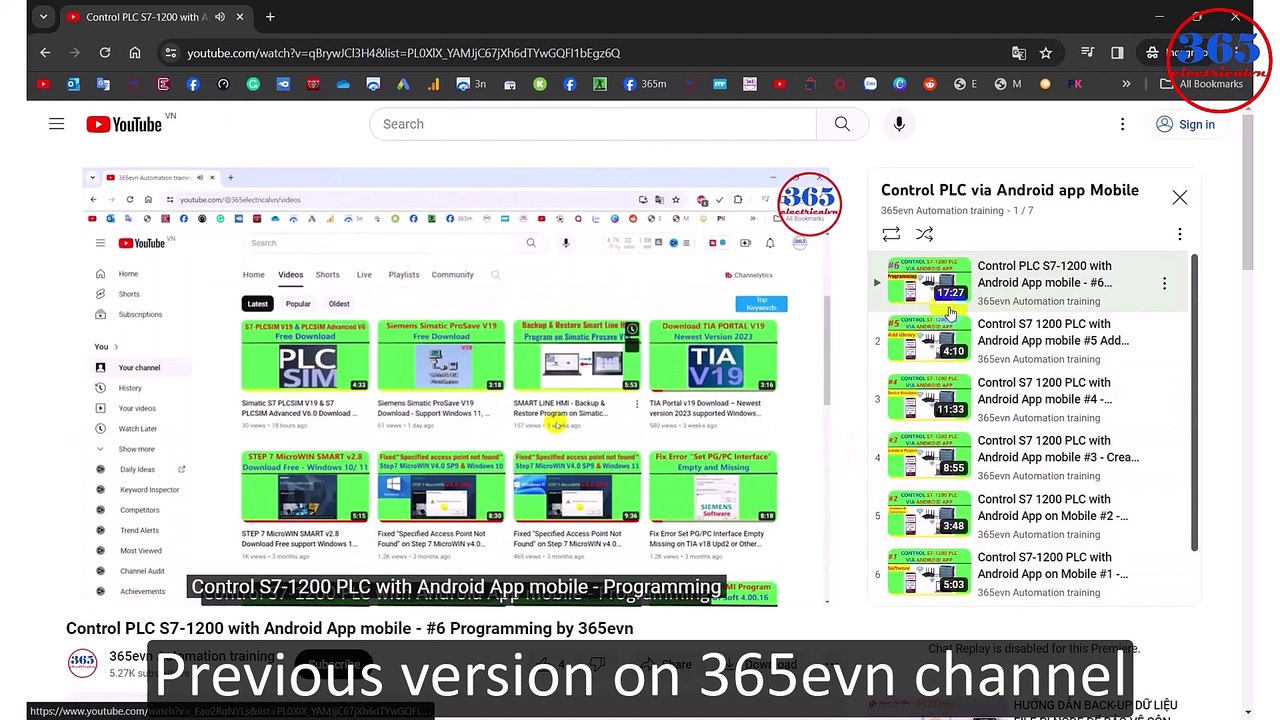Toggle loop playlist
Image resolution: width=1280 pixels, height=720 pixels.
(x=891, y=235)
